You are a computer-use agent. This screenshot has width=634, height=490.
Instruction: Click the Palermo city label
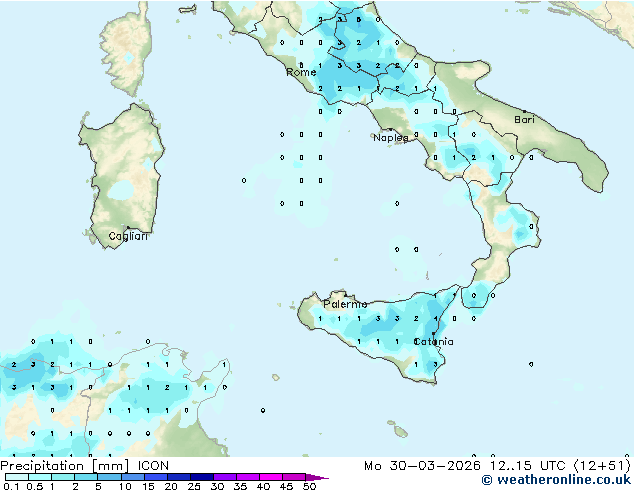345,304
